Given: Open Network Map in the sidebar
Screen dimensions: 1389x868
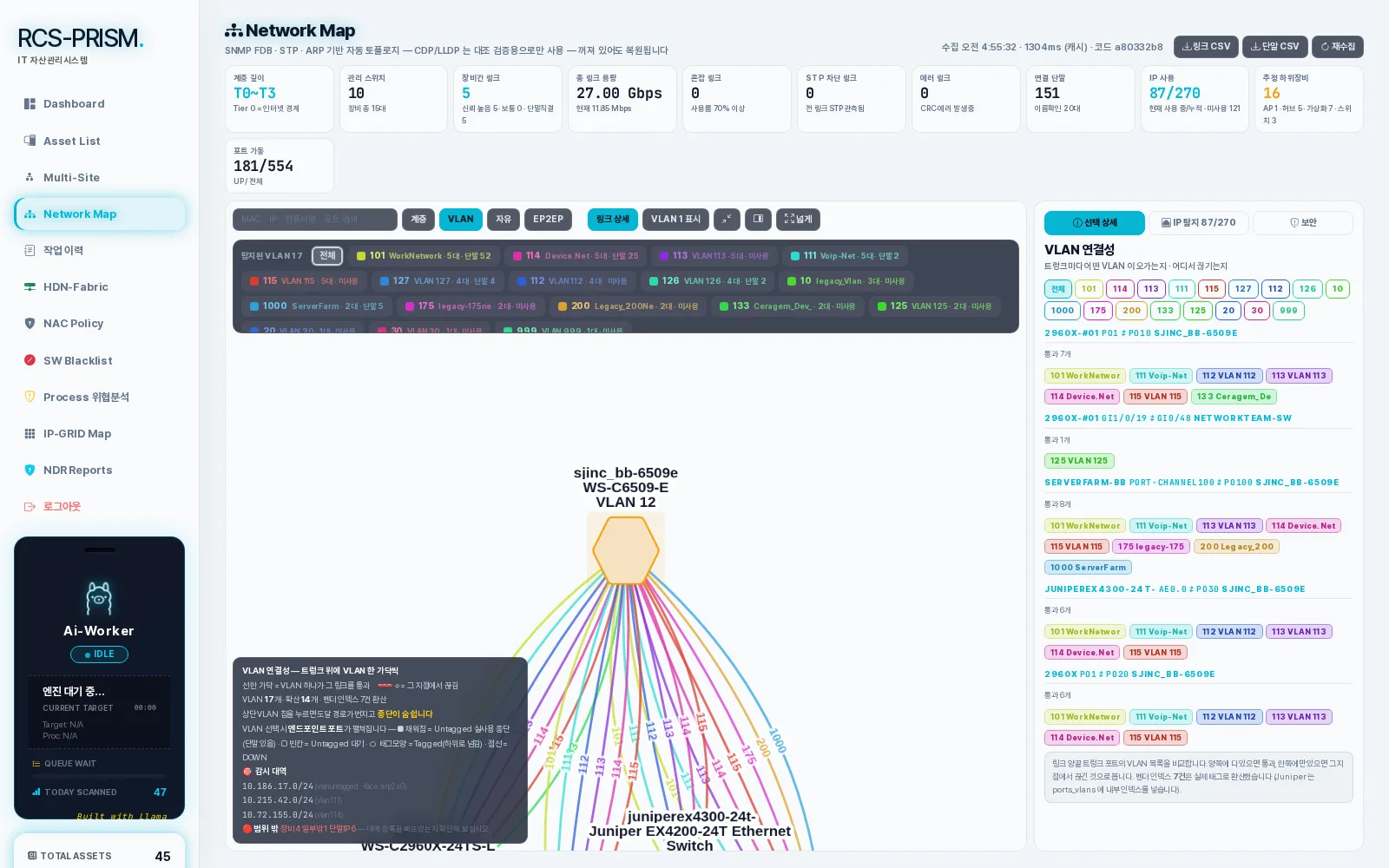Looking at the screenshot, I should [100, 214].
